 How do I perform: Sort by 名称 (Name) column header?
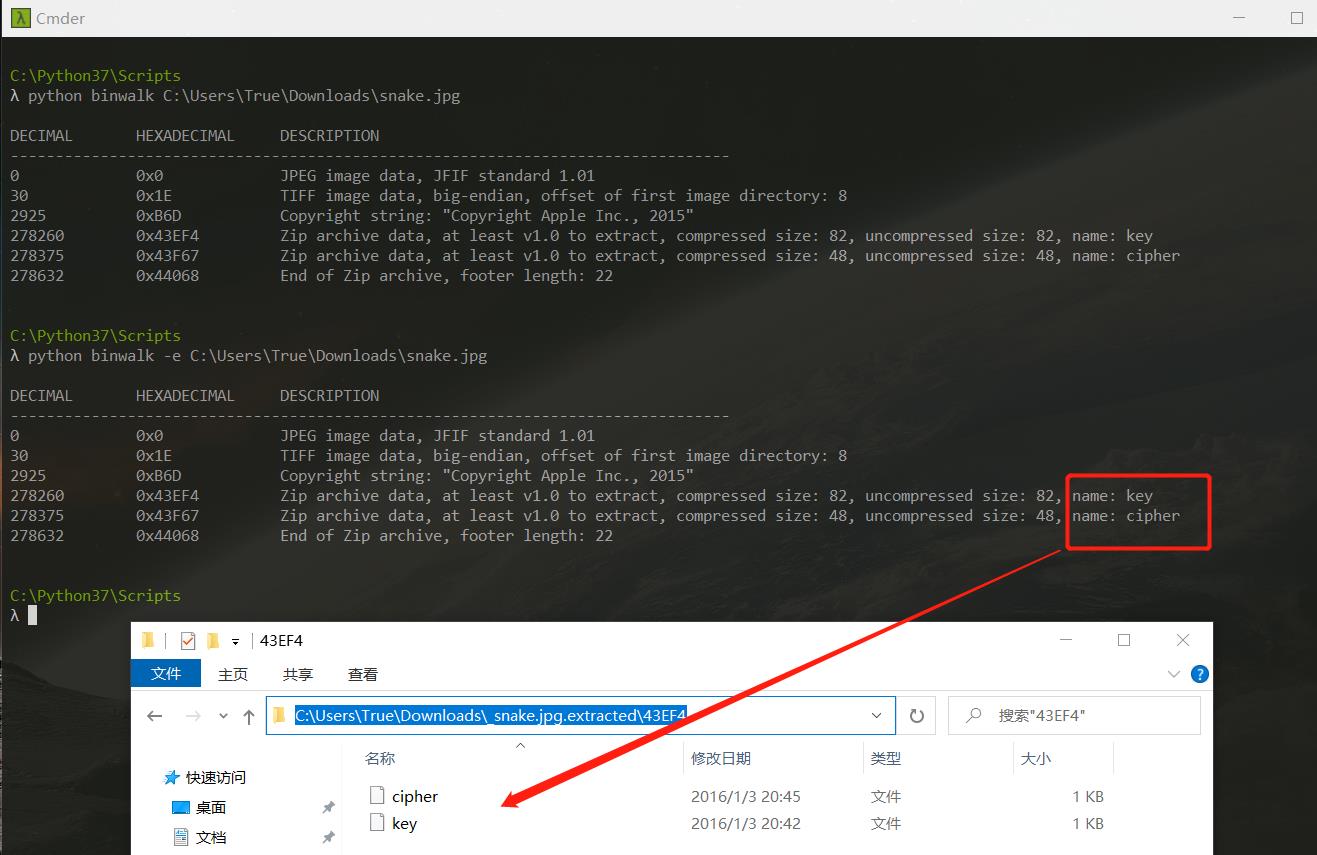pyautogui.click(x=380, y=759)
